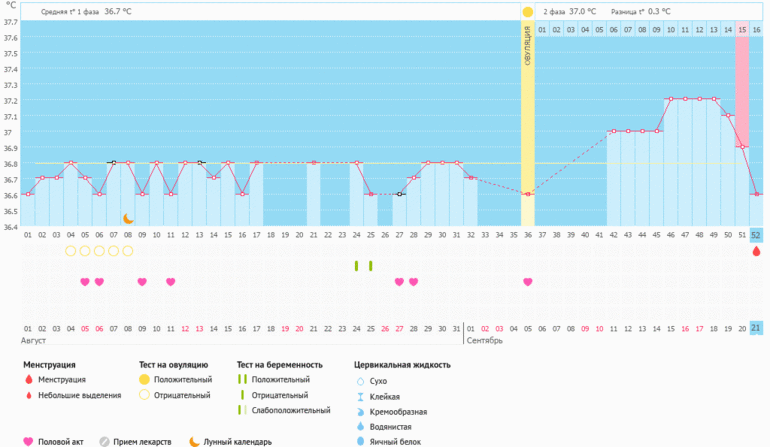Click the Положительный yellow ovulation test legend circle

[144, 380]
